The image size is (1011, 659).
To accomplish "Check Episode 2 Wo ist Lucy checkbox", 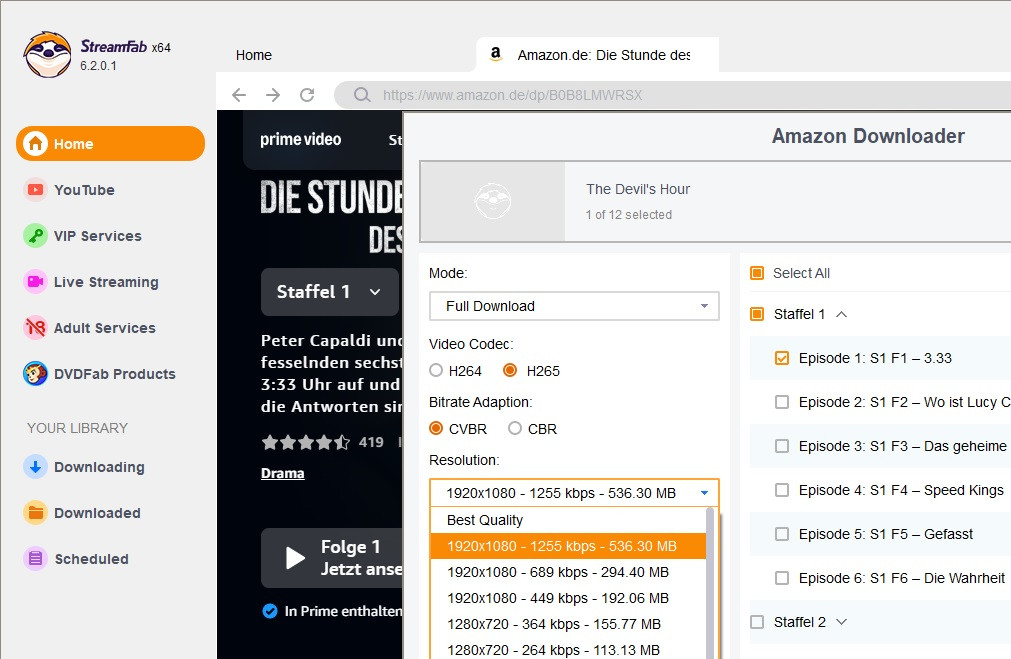I will point(782,402).
